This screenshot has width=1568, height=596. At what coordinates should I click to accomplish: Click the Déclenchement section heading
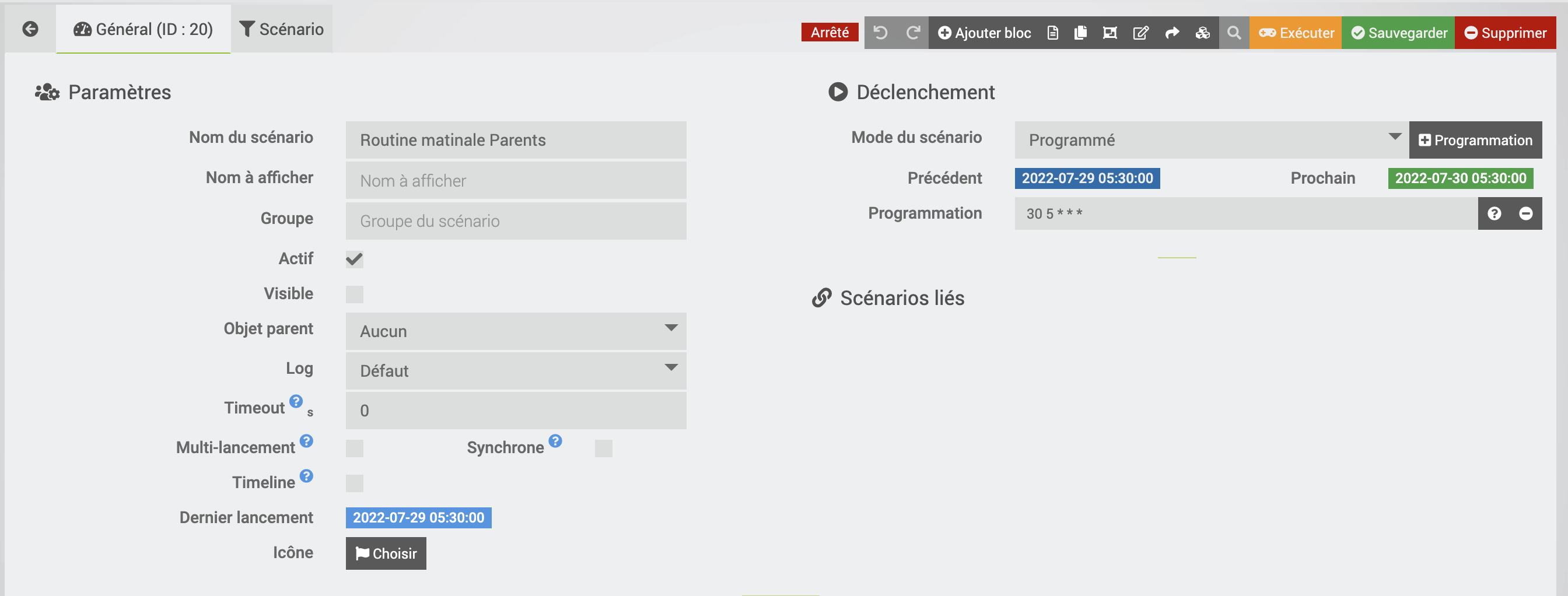coord(911,93)
